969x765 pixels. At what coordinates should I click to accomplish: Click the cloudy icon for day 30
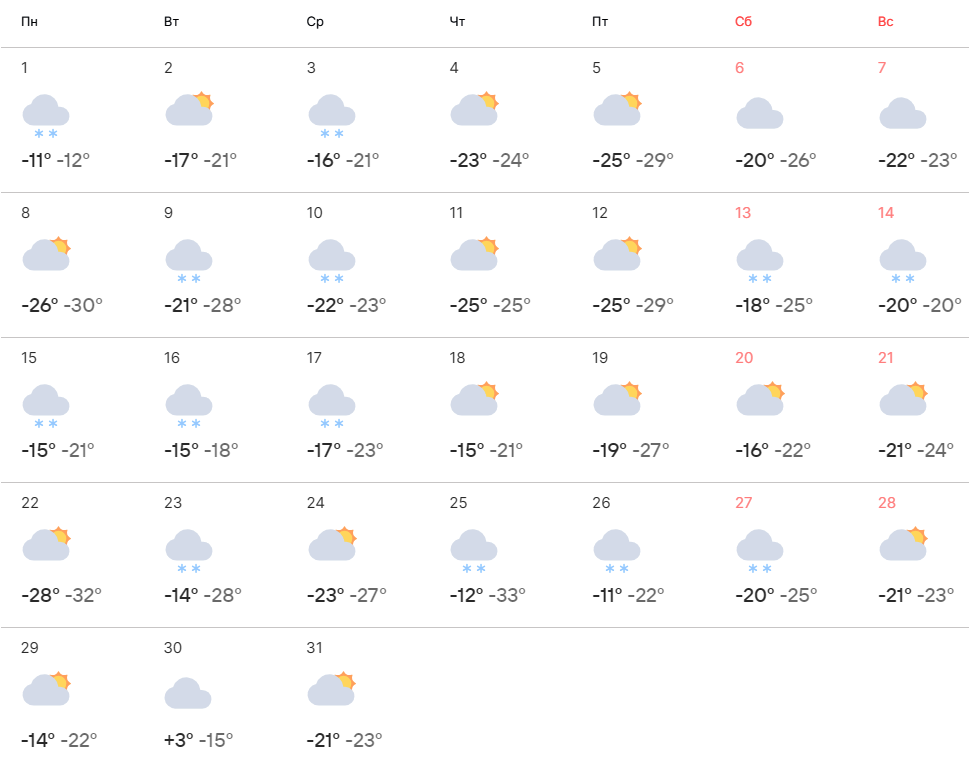(188, 693)
